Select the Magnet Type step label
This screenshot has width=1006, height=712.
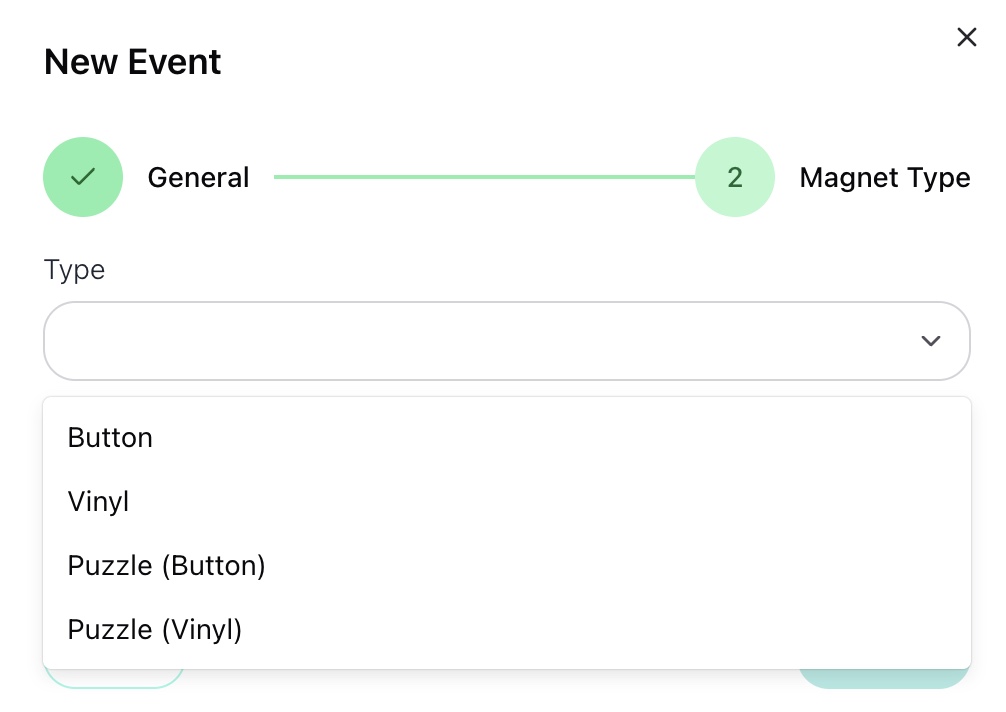(x=885, y=178)
